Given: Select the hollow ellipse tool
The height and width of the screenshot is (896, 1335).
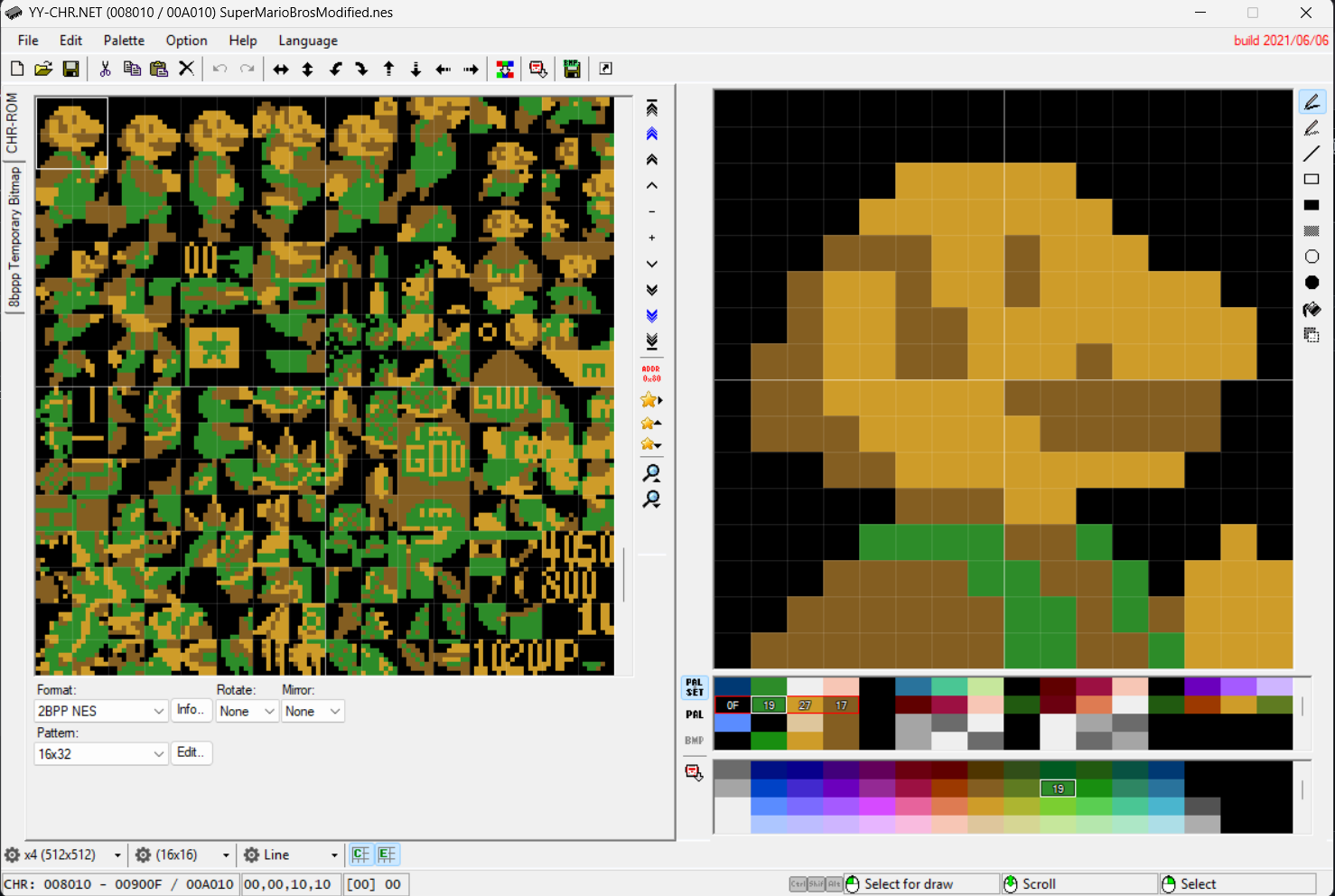Looking at the screenshot, I should [x=1312, y=257].
